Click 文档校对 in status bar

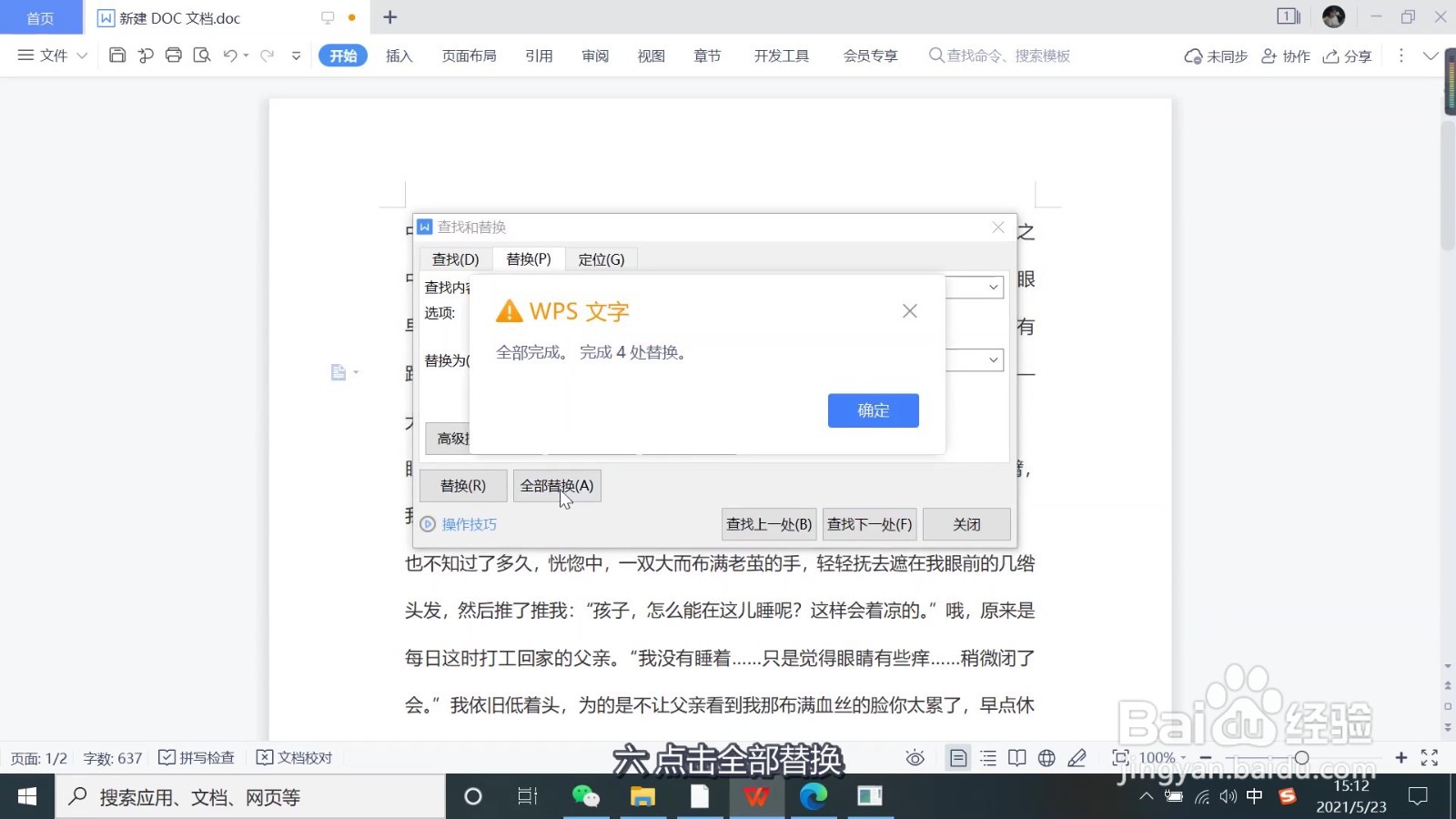click(x=295, y=757)
